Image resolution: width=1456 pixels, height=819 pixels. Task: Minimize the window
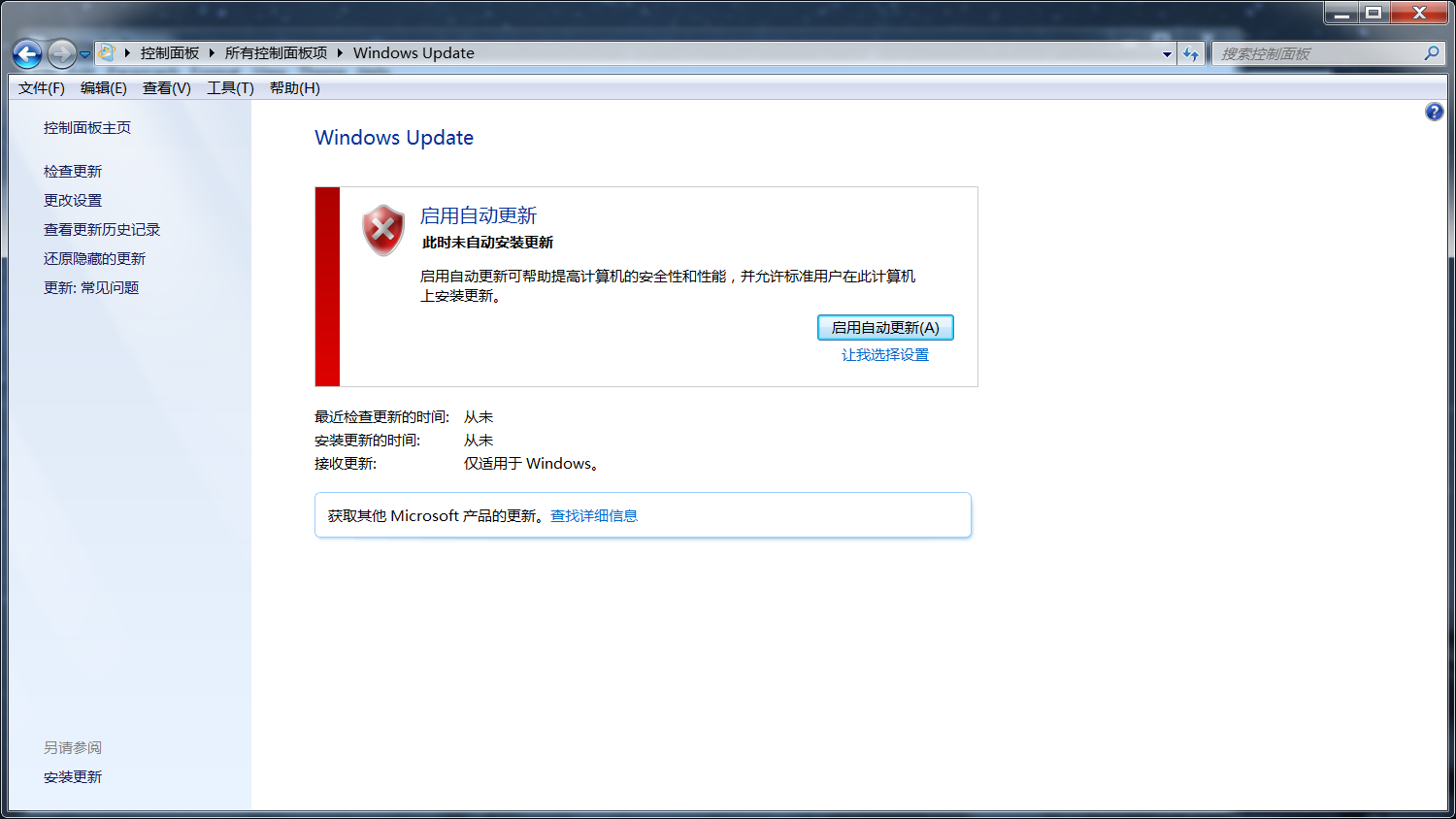[x=1341, y=13]
